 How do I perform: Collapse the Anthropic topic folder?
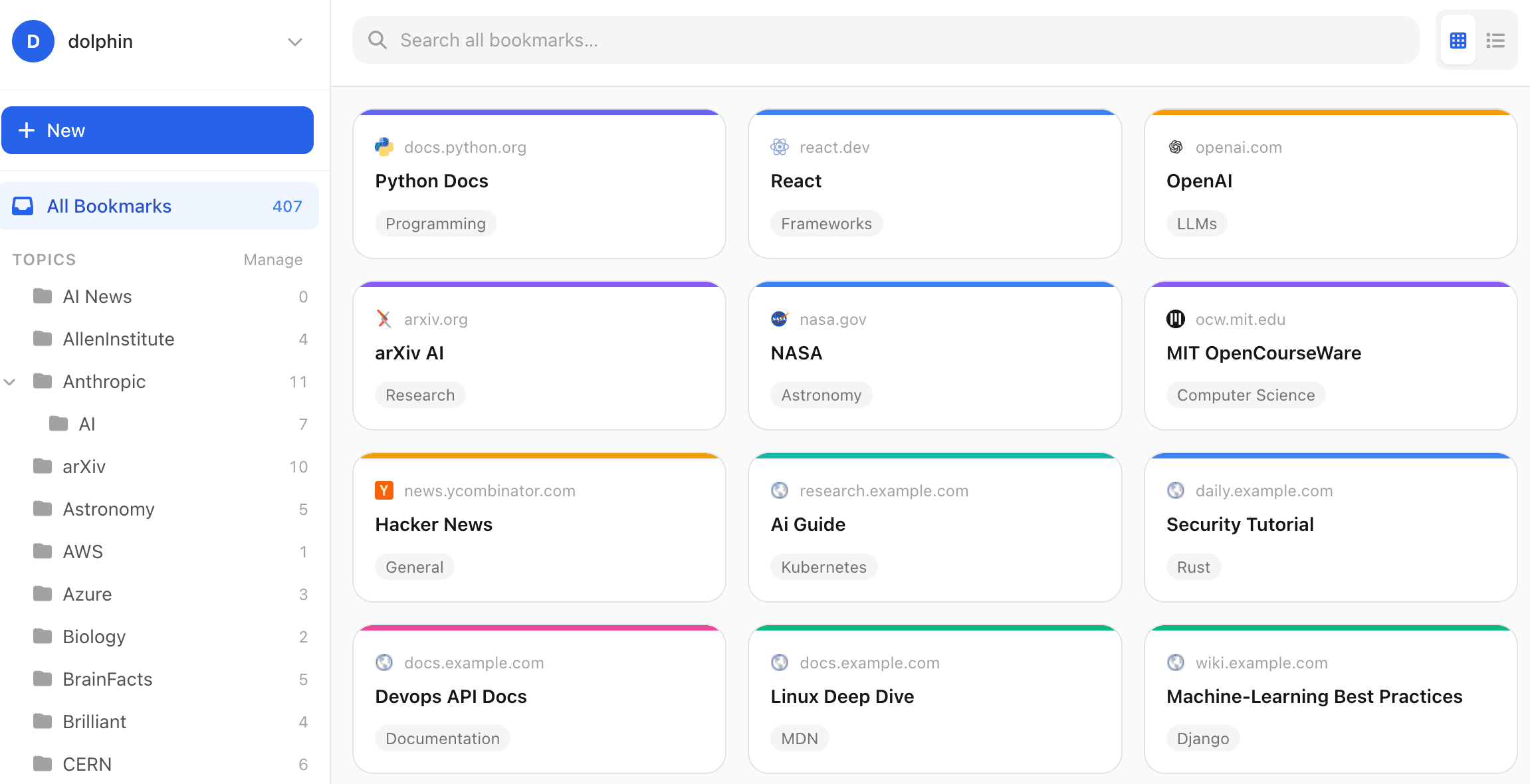(9, 382)
